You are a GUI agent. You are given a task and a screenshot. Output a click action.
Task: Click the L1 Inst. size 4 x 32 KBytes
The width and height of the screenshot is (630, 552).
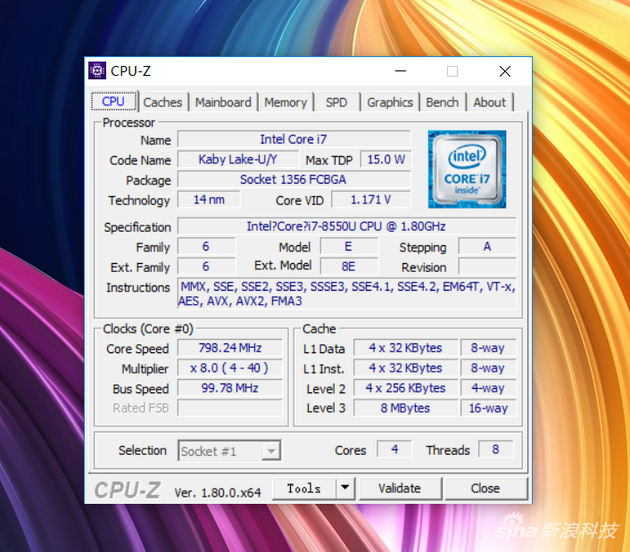pyautogui.click(x=405, y=368)
